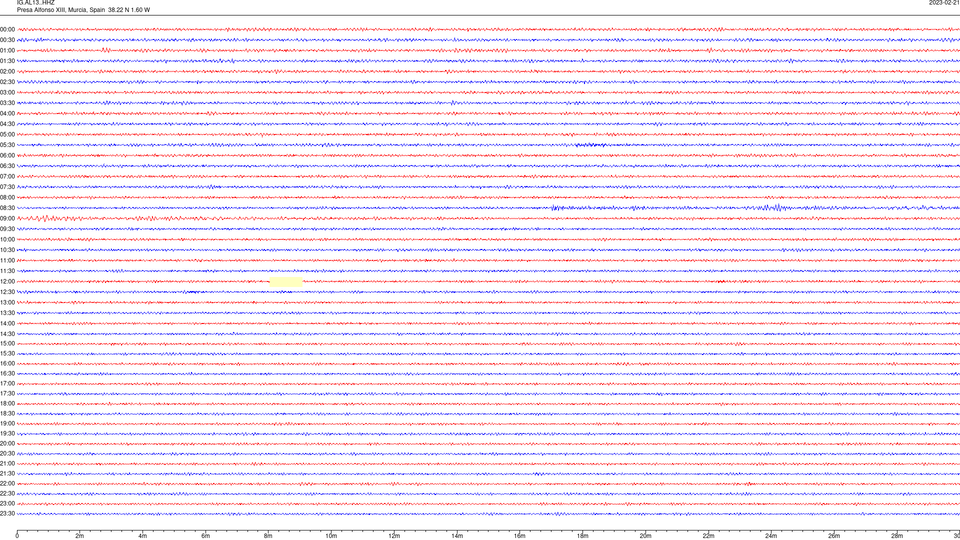The image size is (960, 540).
Task: Click the 20m tick label on time axis
Action: 646,536
